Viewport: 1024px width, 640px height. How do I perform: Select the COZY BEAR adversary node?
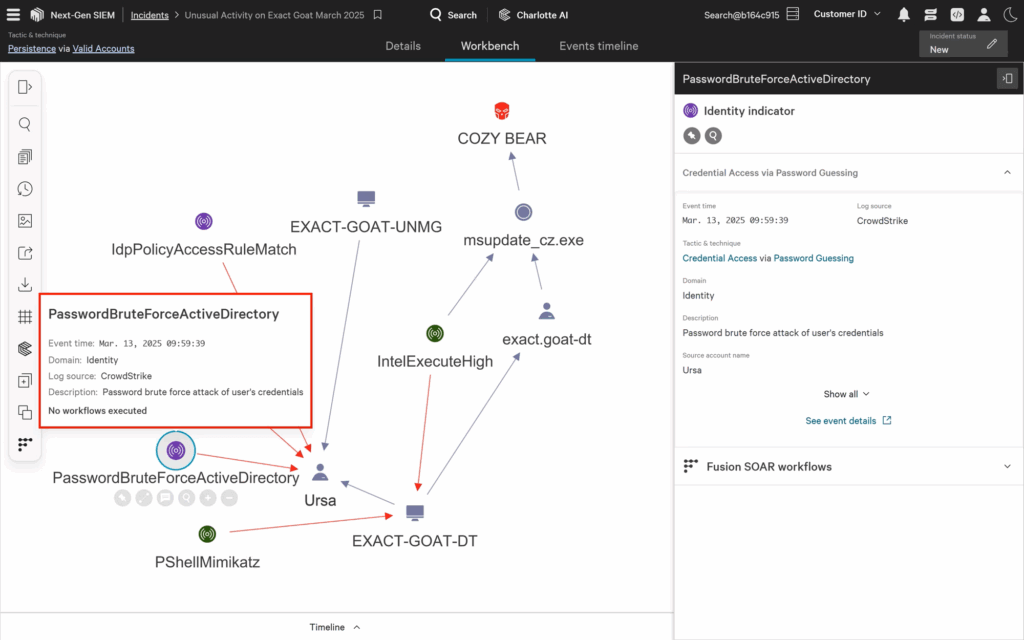click(x=502, y=111)
